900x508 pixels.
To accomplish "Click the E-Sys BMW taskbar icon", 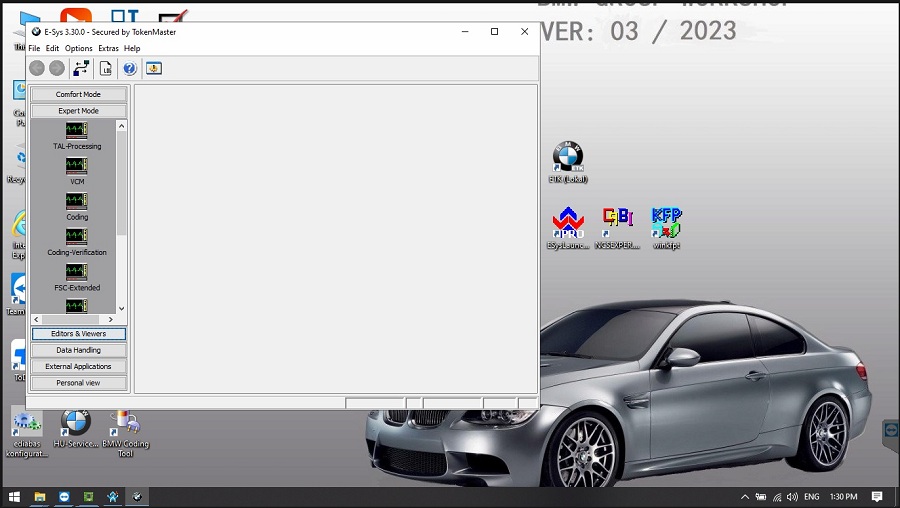I will click(137, 497).
